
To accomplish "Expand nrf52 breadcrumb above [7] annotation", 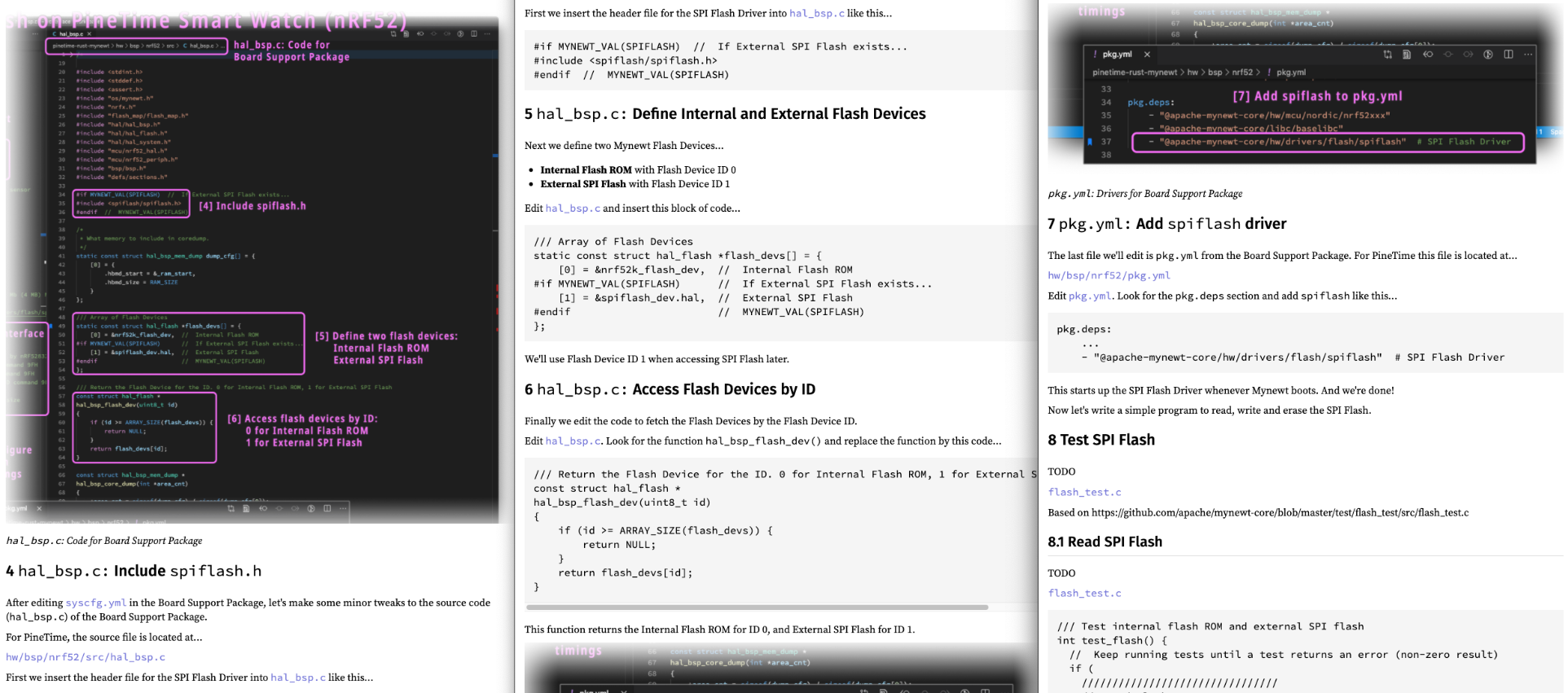I will tap(1242, 72).
